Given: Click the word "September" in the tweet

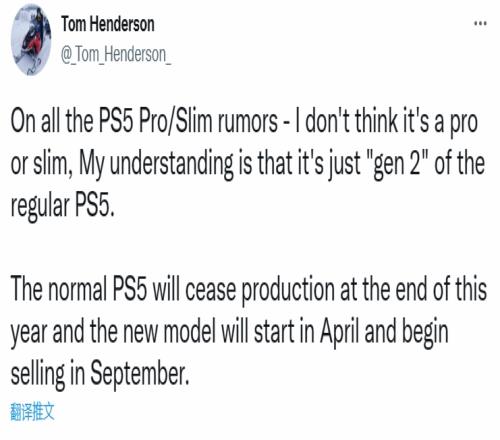Looking at the screenshot, I should click(x=139, y=375).
